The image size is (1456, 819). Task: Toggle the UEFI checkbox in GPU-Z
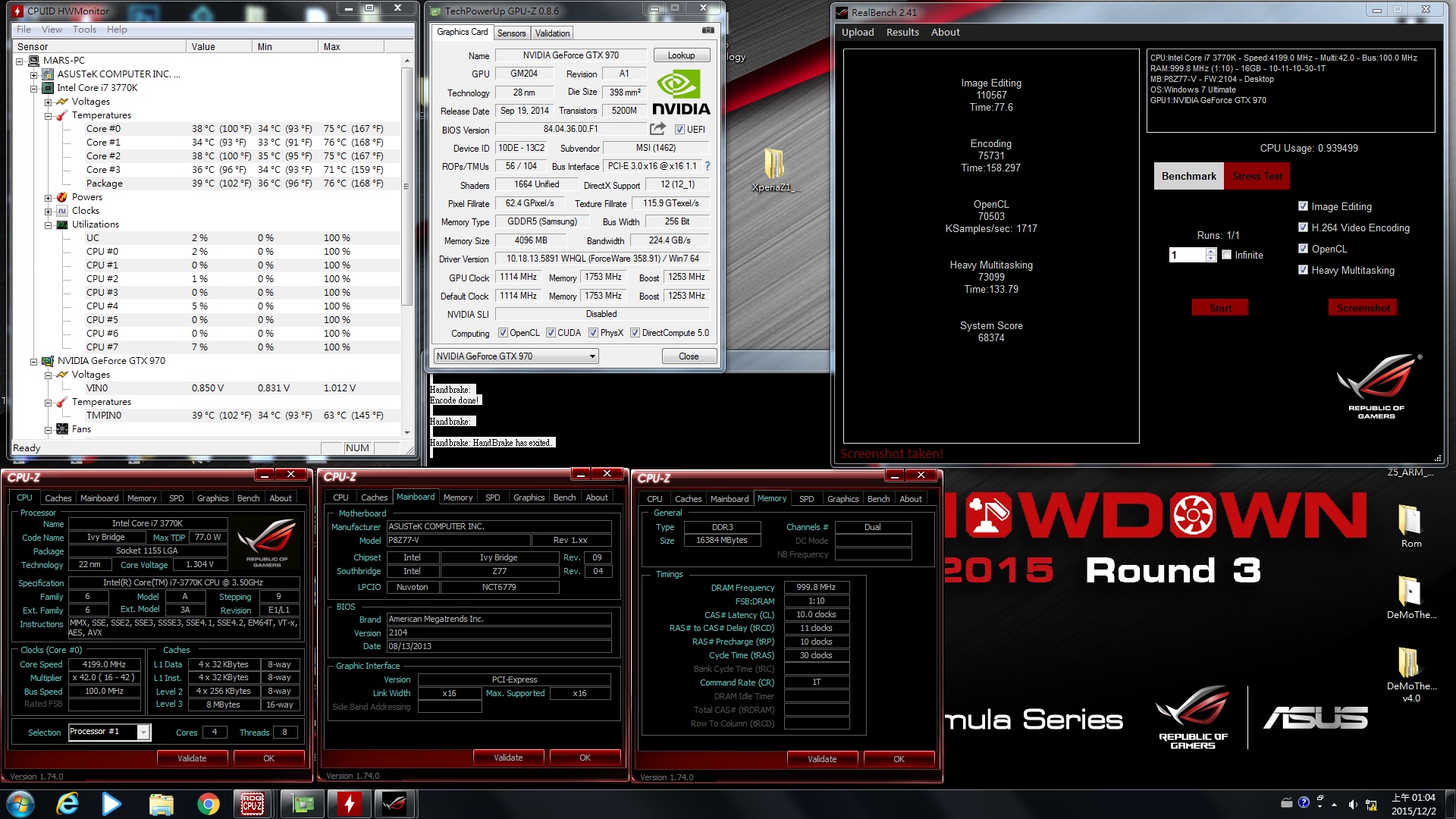pos(679,130)
